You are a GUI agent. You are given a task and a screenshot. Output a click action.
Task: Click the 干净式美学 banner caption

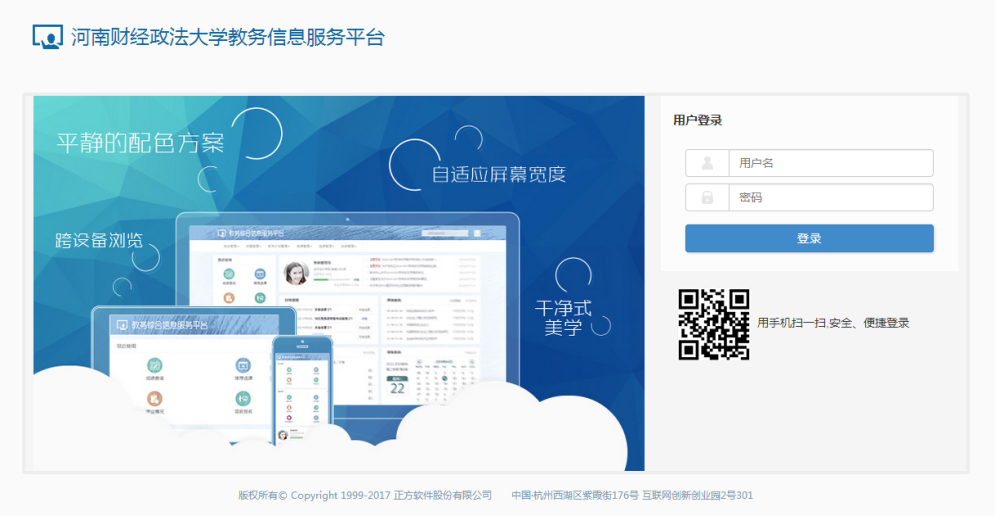[x=563, y=317]
